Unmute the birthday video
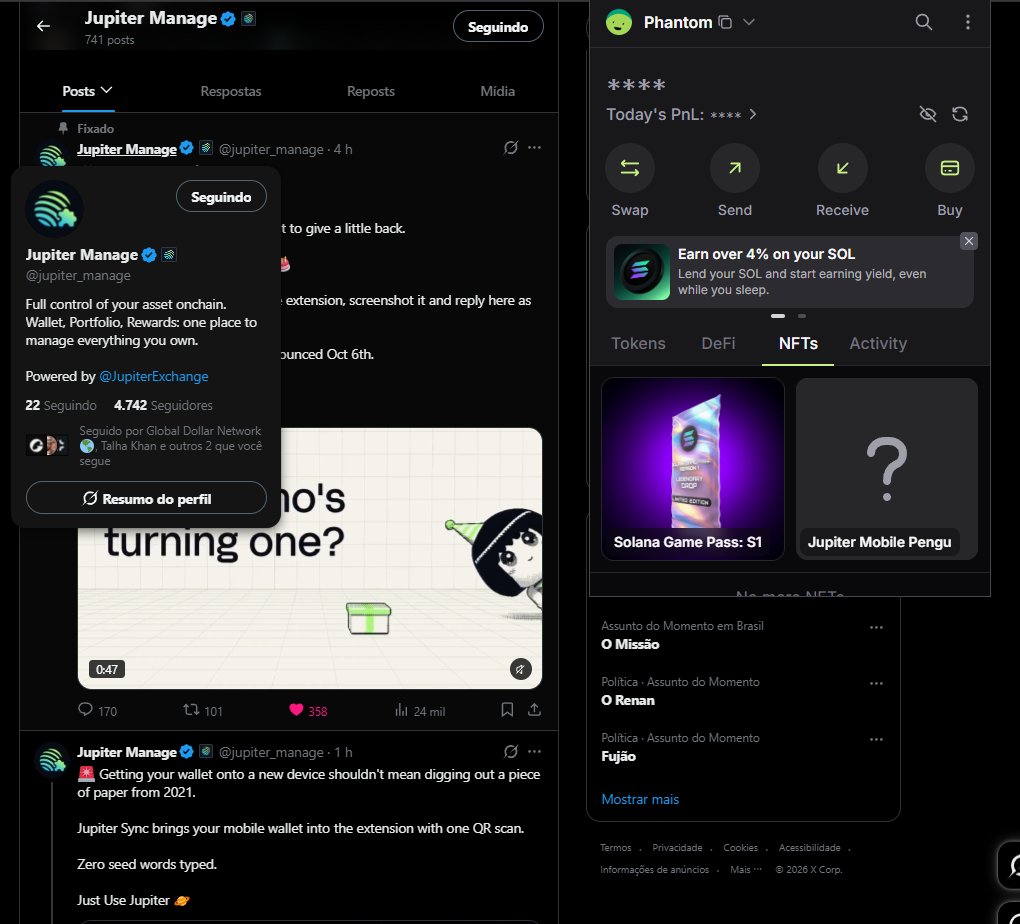Viewport: 1020px width, 924px height. tap(520, 669)
